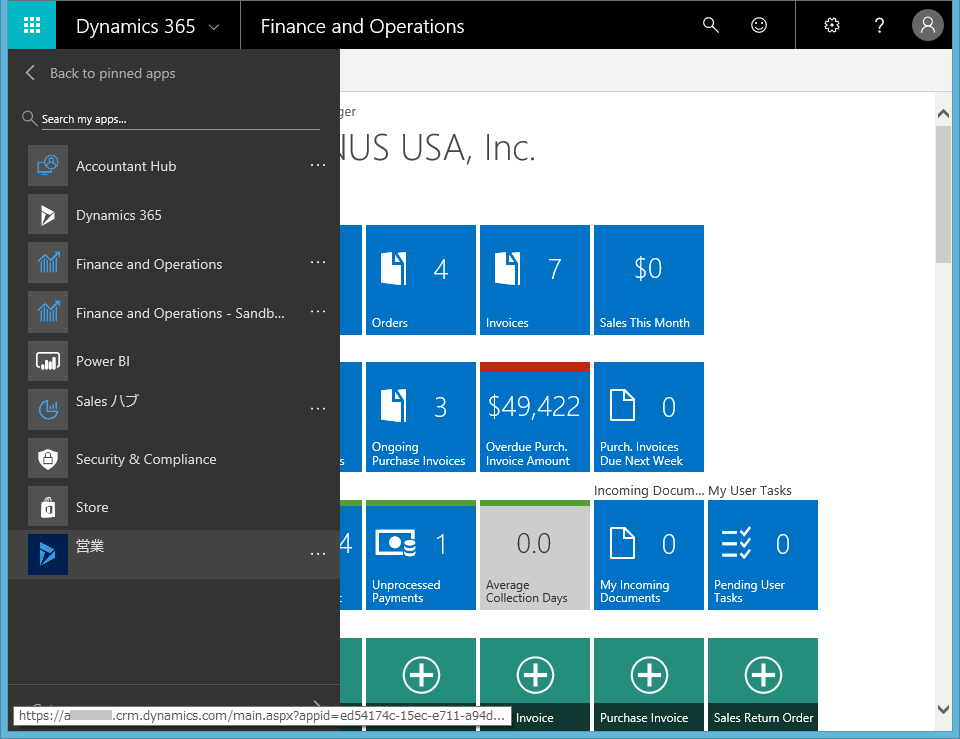Click the scrollbar up arrow
960x739 pixels.
943,113
